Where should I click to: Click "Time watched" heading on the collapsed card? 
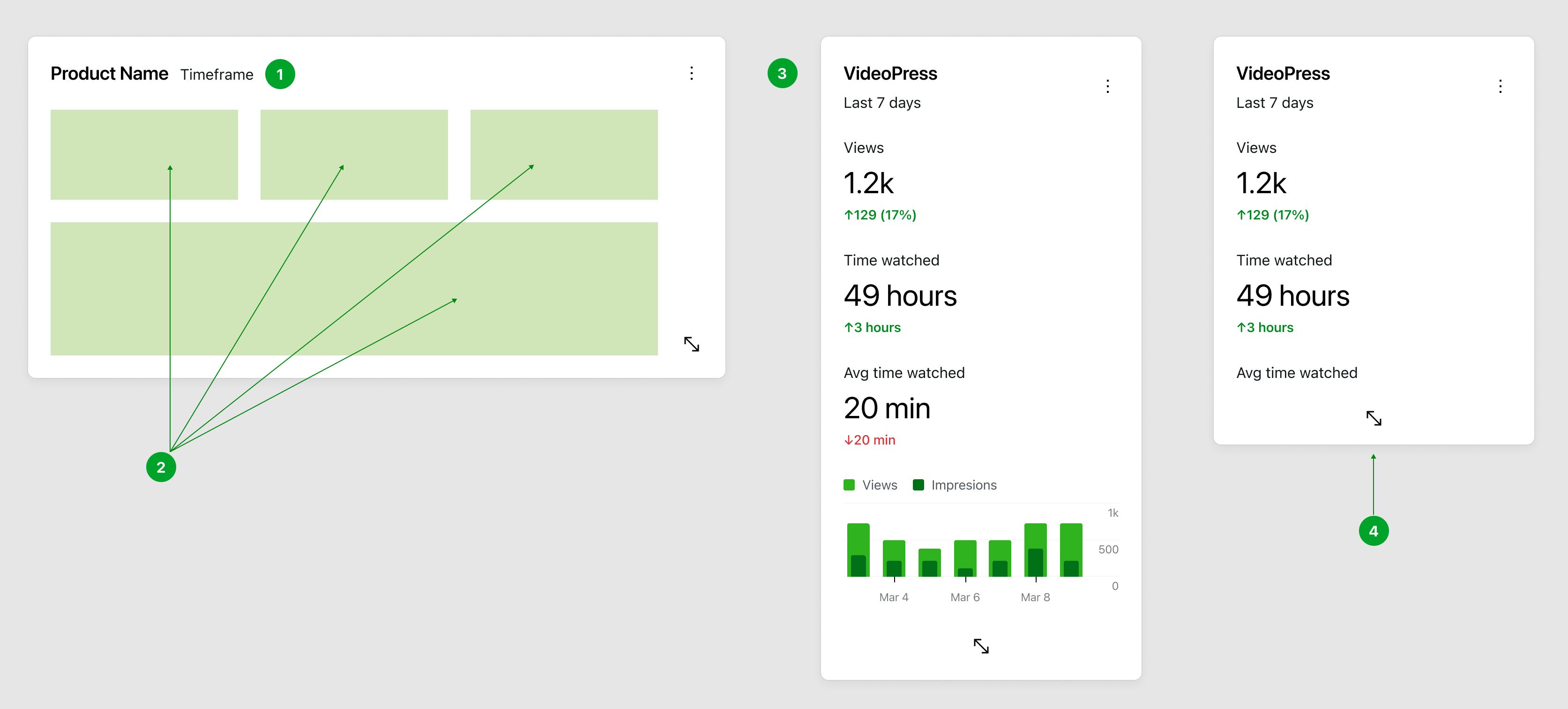pos(1284,261)
